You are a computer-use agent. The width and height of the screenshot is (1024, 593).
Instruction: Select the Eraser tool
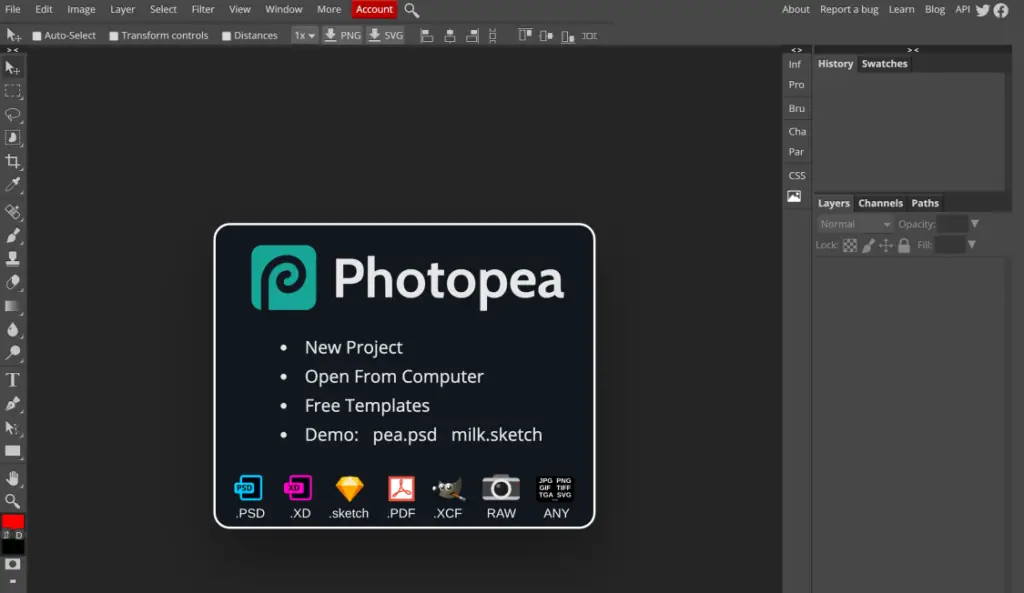[x=12, y=282]
